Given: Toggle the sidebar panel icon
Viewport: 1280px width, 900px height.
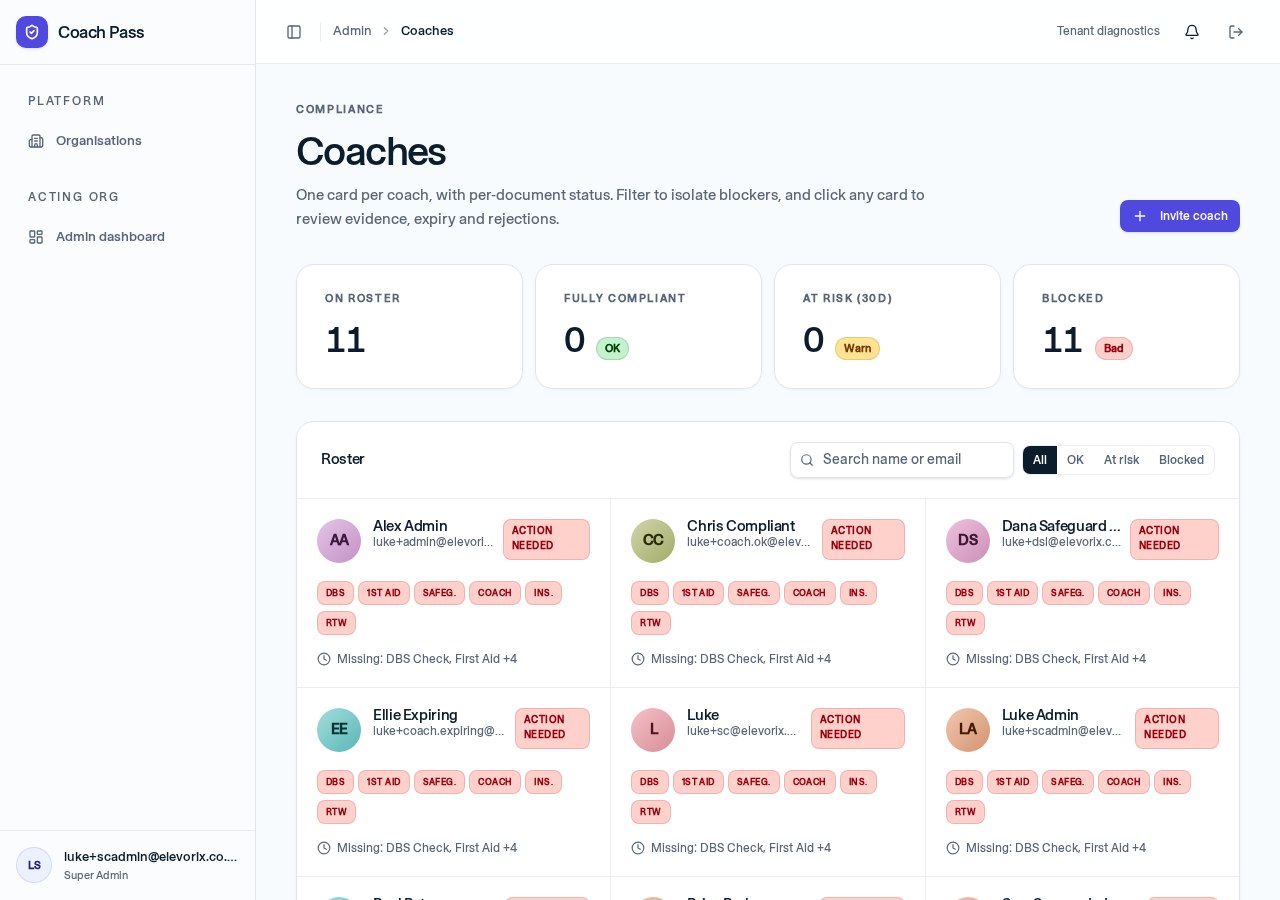Looking at the screenshot, I should click(x=294, y=32).
